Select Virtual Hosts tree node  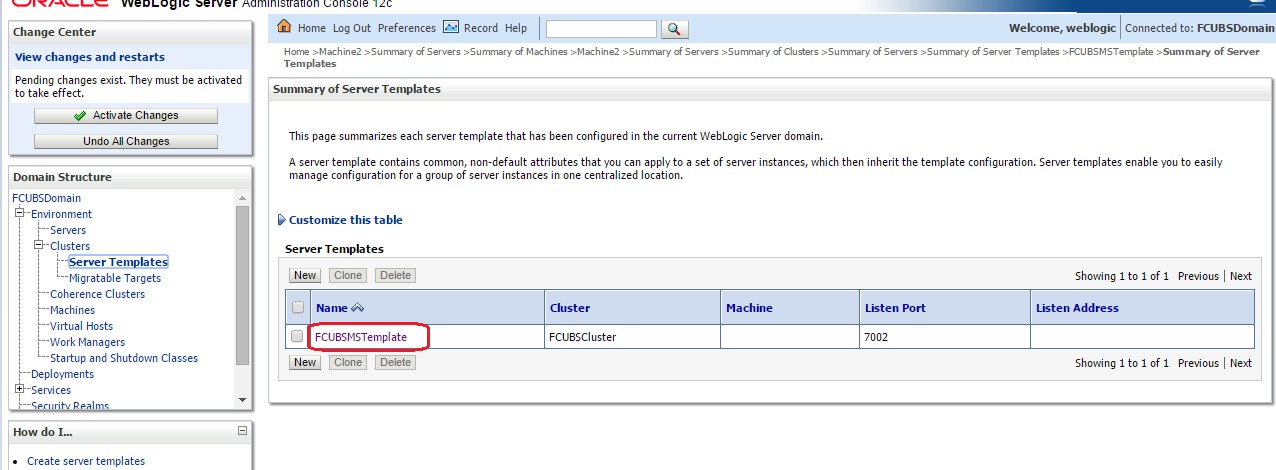[81, 326]
